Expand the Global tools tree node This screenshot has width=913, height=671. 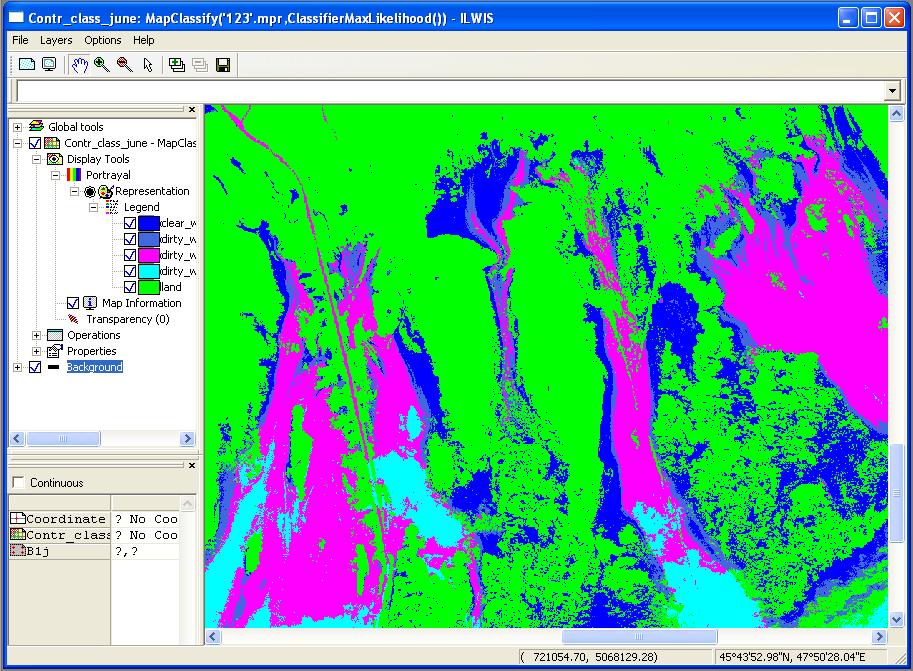tap(17, 127)
